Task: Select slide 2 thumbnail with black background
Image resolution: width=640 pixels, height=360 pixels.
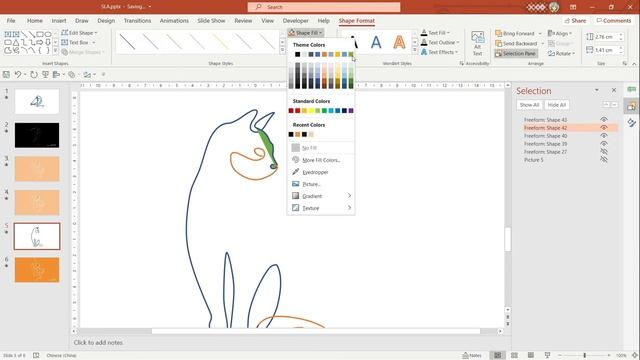Action: (37, 135)
